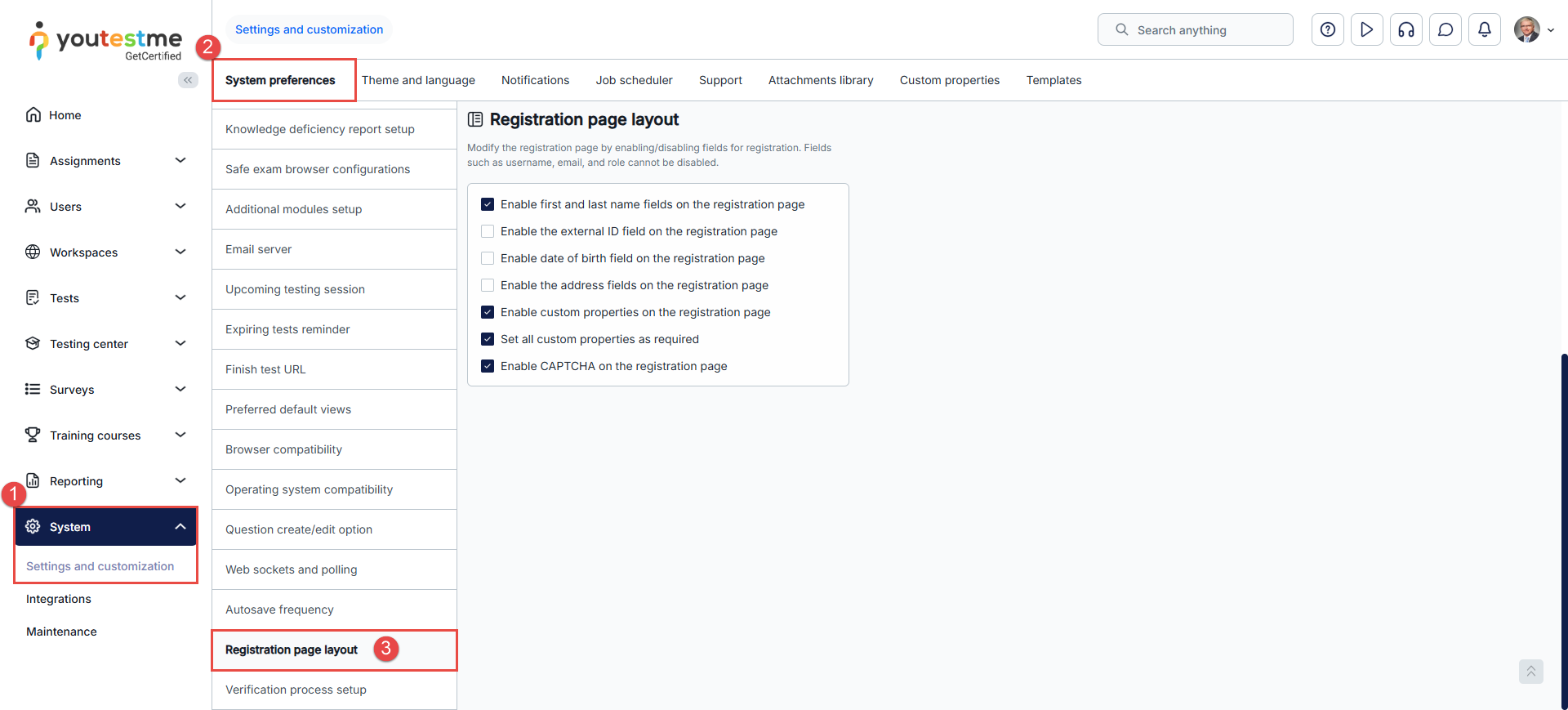Screen dimensions: 1568x710
Task: Collapse the System sidebar section
Action: [x=180, y=527]
